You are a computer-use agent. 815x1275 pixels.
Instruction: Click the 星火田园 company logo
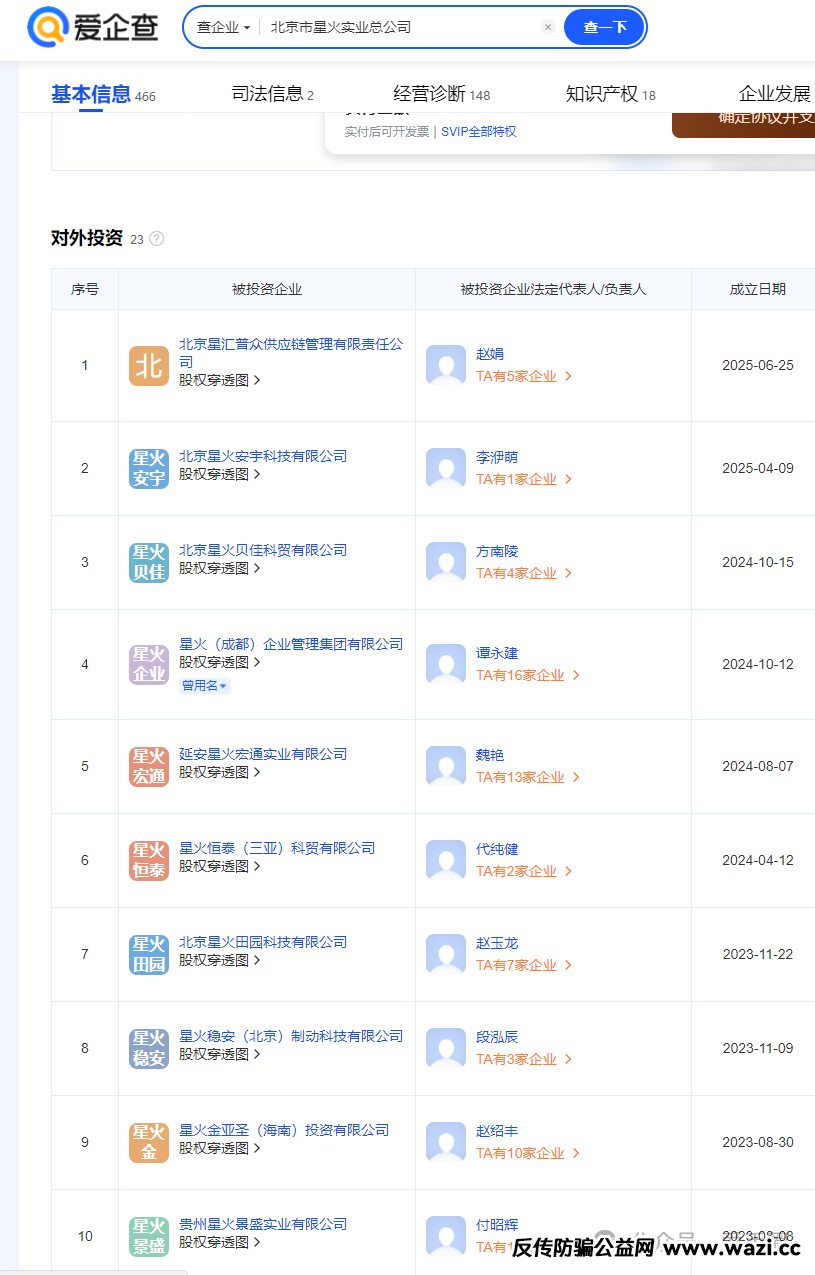[x=149, y=954]
